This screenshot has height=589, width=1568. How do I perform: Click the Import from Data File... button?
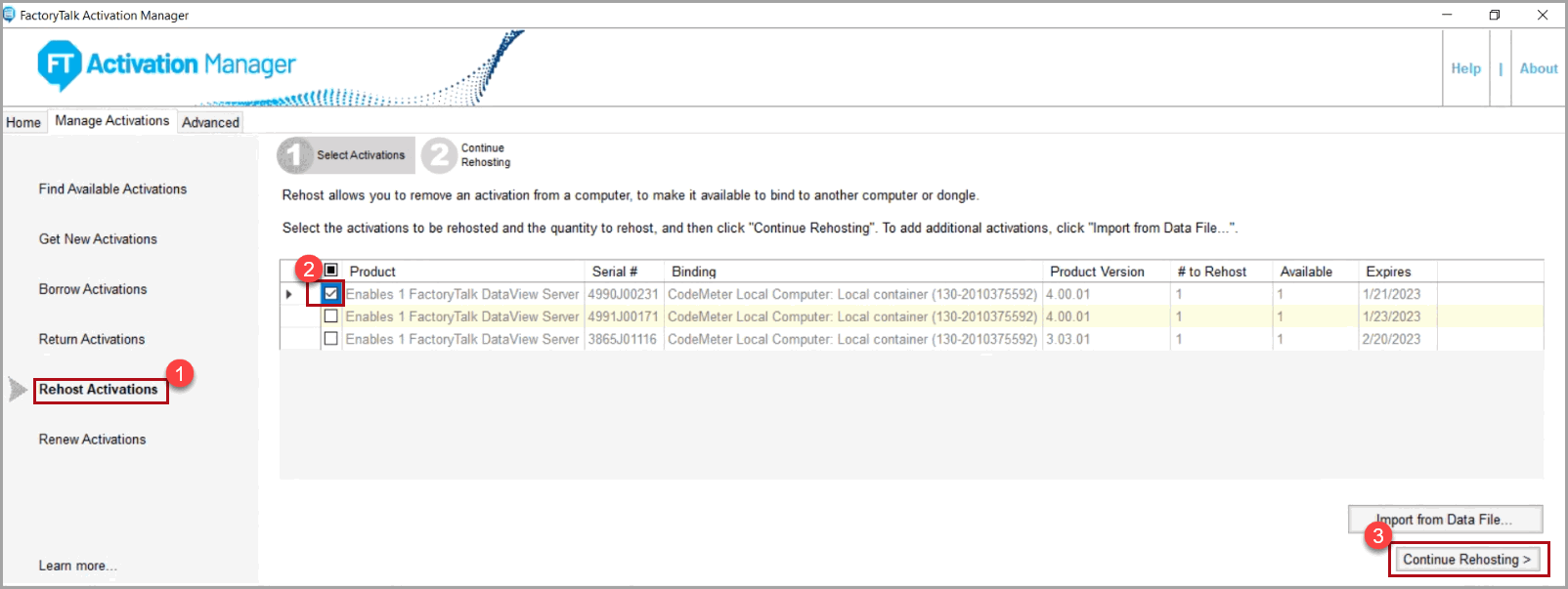(x=1446, y=520)
